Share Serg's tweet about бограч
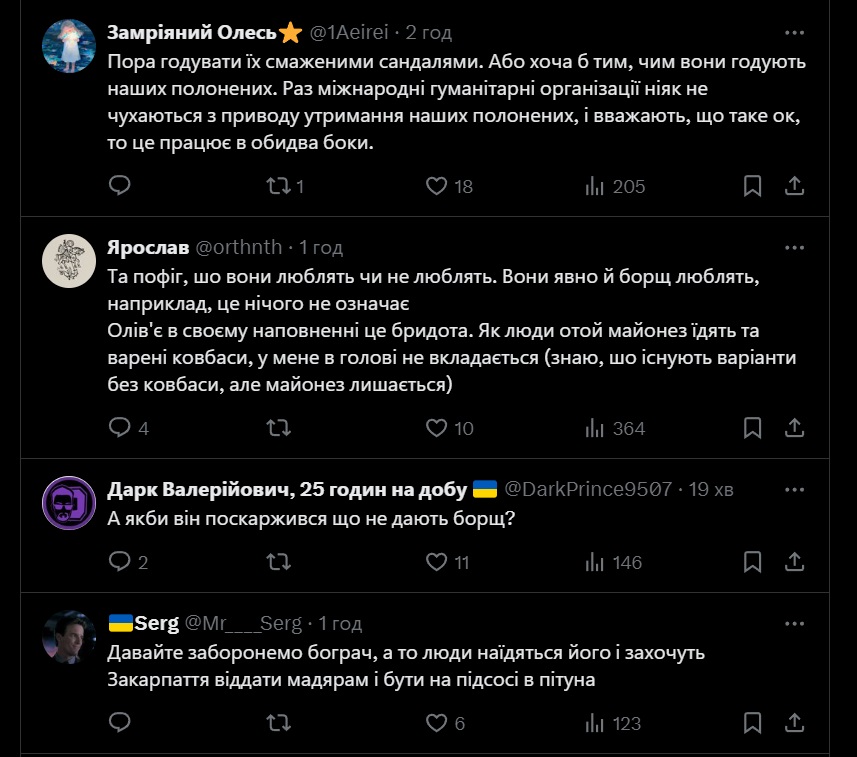Viewport: 857px width, 757px height. [x=794, y=723]
